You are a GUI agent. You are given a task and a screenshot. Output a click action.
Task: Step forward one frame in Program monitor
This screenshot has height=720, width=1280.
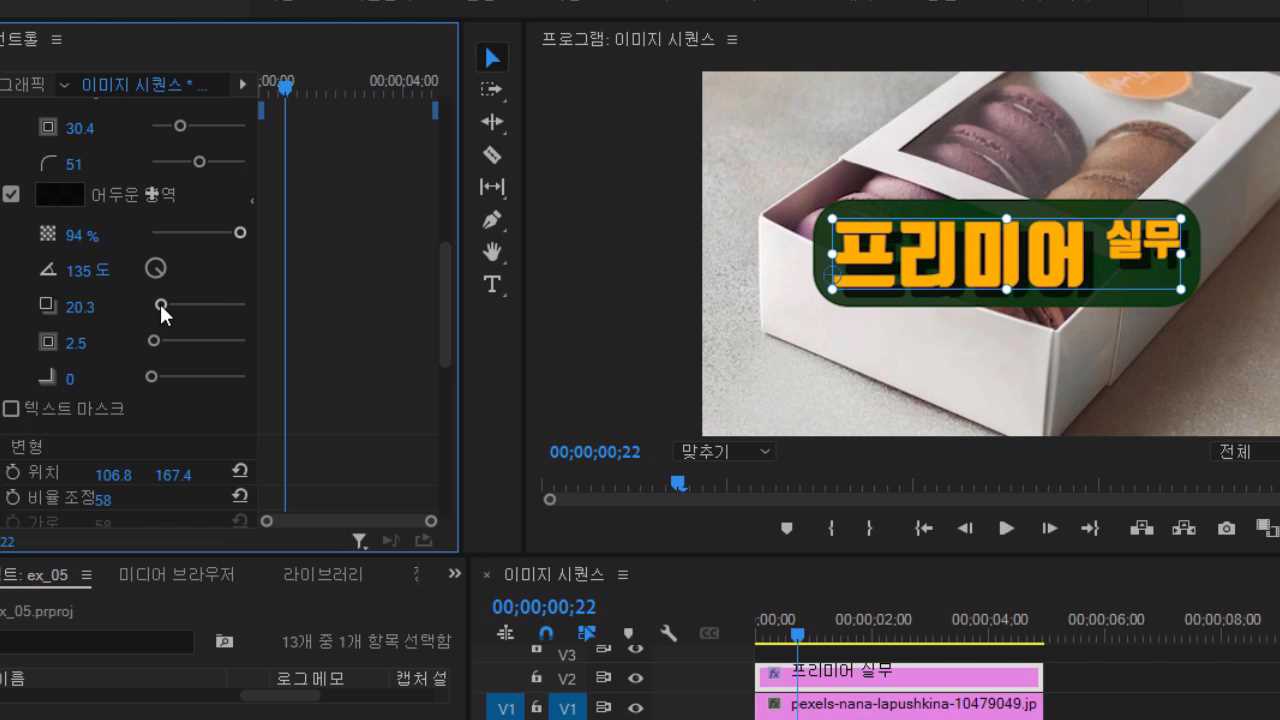coord(1049,528)
